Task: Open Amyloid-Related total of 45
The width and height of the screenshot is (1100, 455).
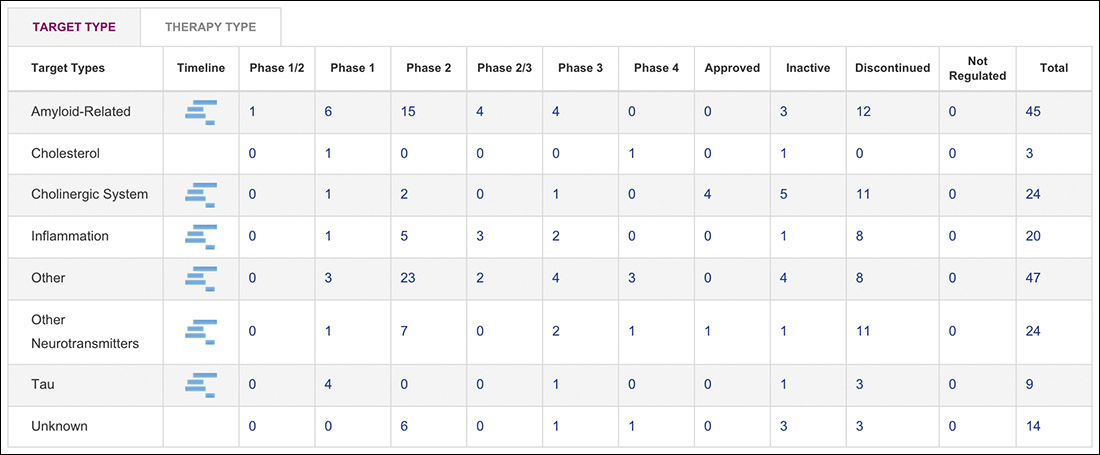Action: (x=1033, y=112)
